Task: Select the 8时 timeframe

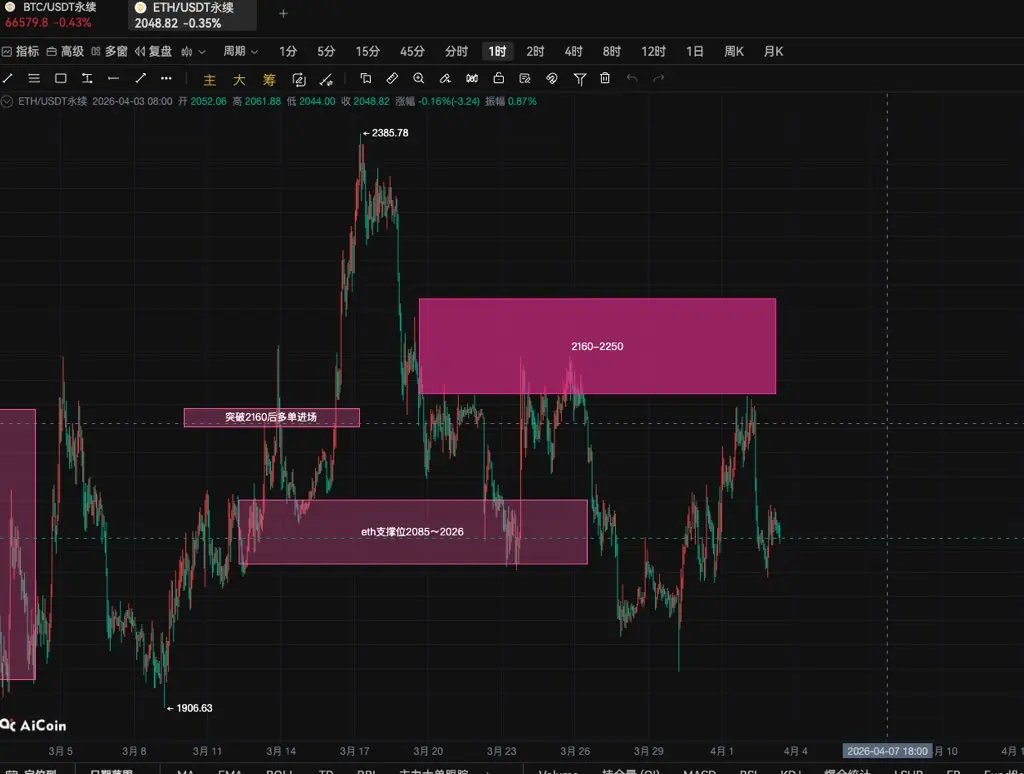Action: (x=612, y=51)
